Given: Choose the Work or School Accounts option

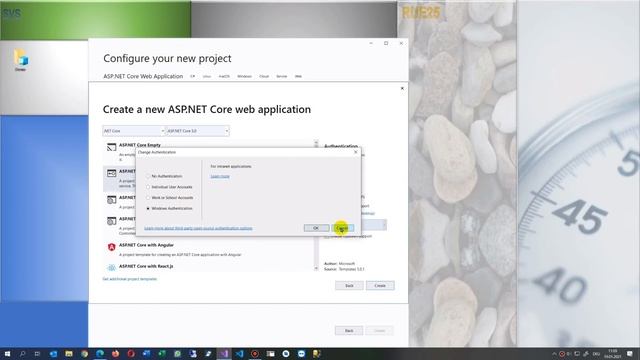Looking at the screenshot, I should tap(148, 198).
